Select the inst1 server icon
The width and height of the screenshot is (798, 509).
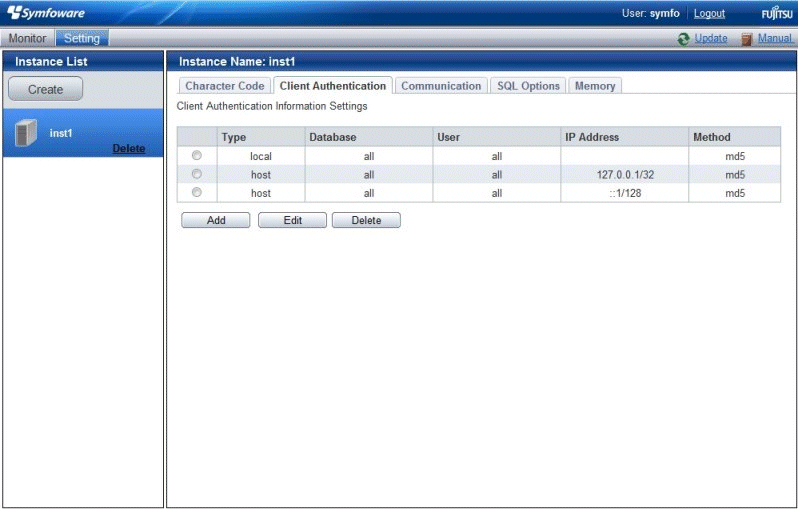click(x=26, y=133)
